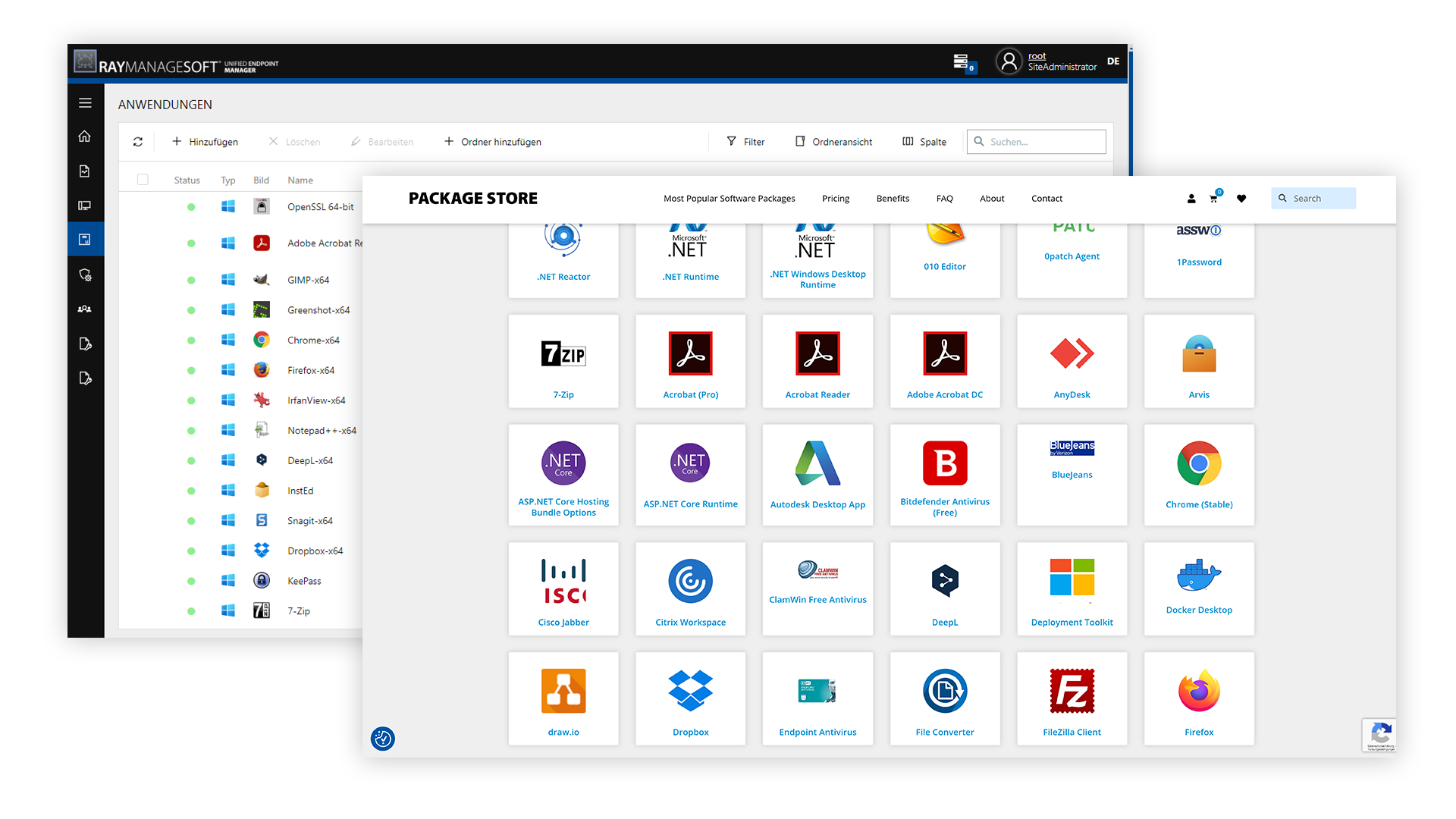Go to home icon in RayManageSoft sidebar

[x=85, y=136]
